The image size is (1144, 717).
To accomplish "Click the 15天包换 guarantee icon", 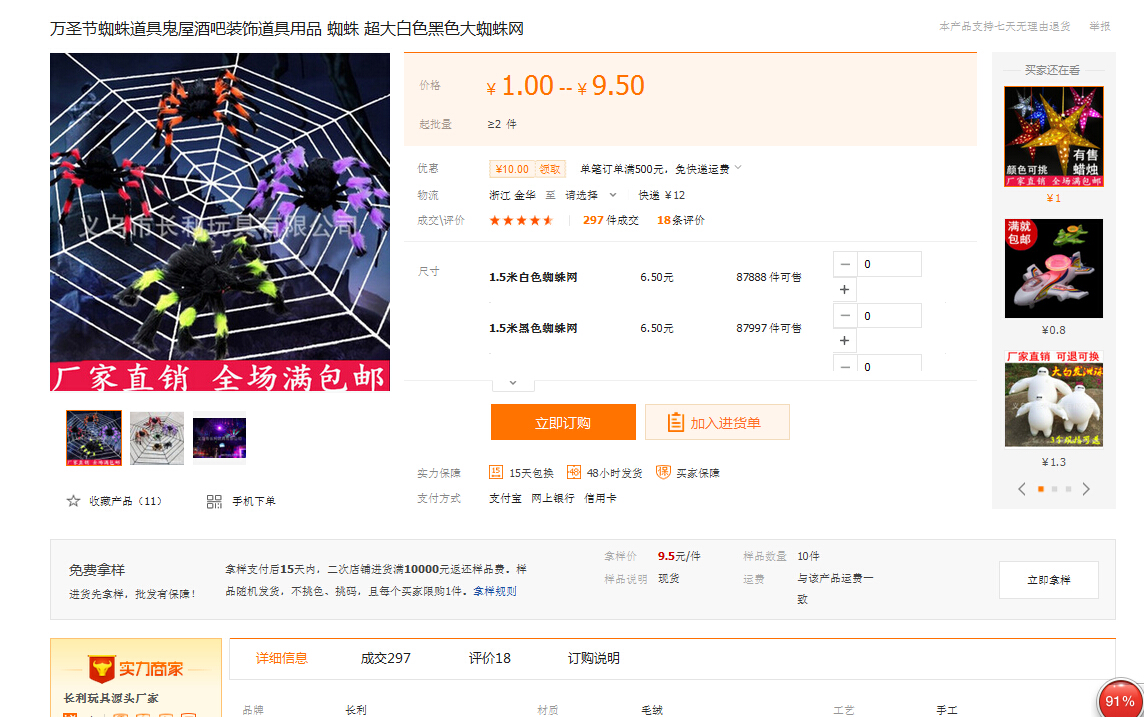I will [x=496, y=472].
